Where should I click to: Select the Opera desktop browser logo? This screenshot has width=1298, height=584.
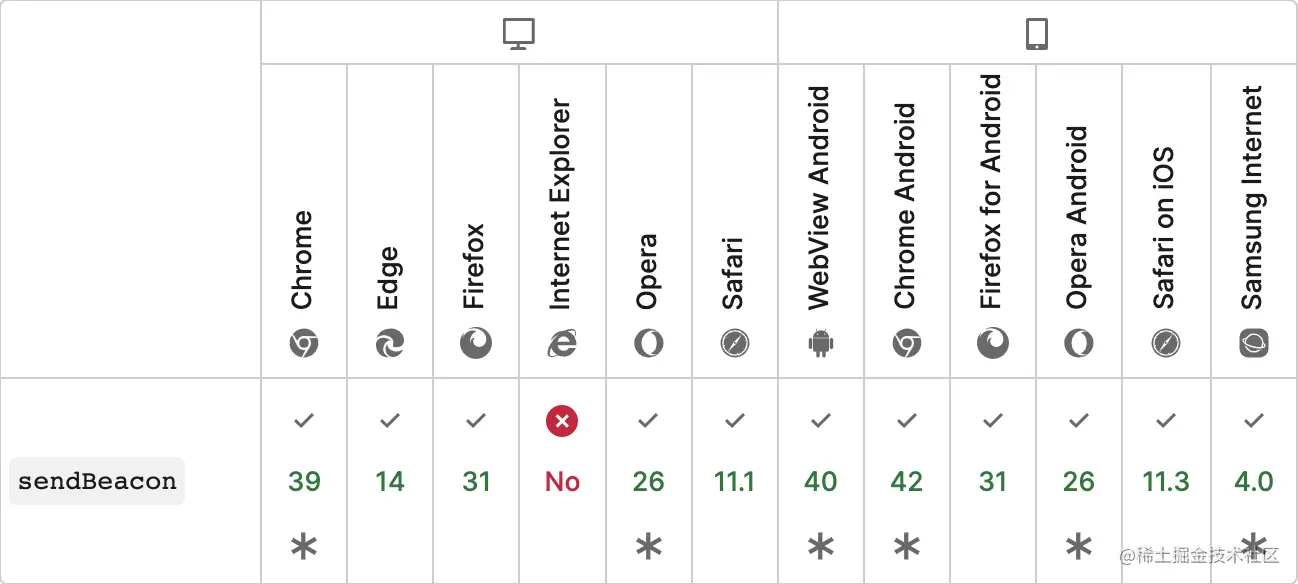[x=648, y=344]
